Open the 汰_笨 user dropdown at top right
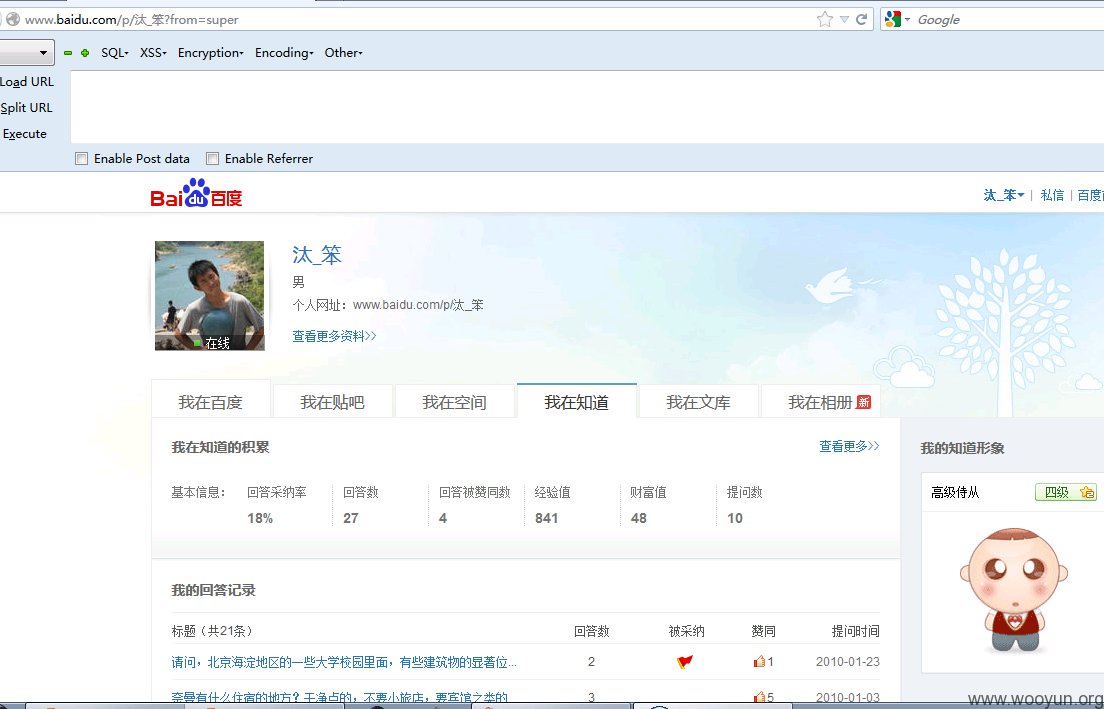 tap(1003, 195)
